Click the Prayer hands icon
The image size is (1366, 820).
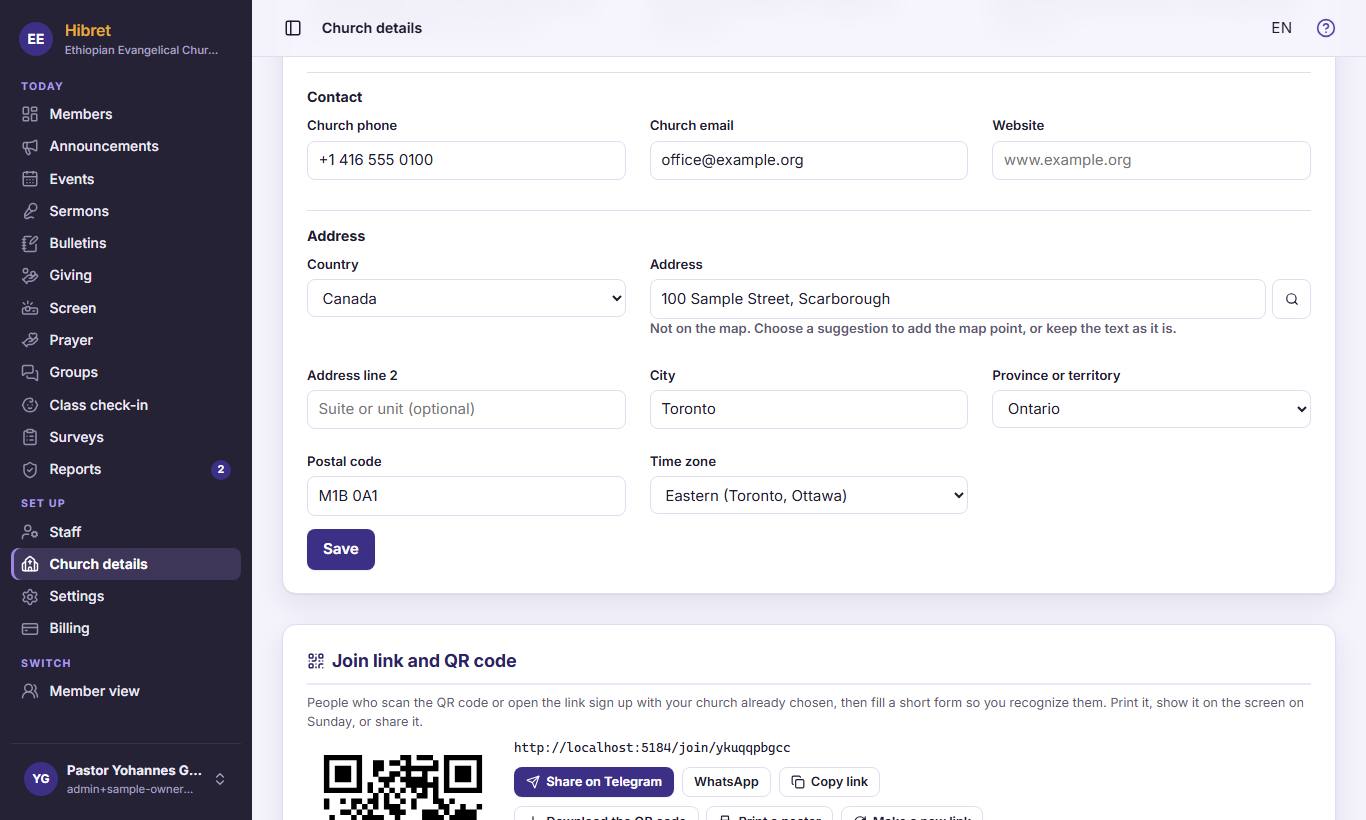[x=30, y=340]
